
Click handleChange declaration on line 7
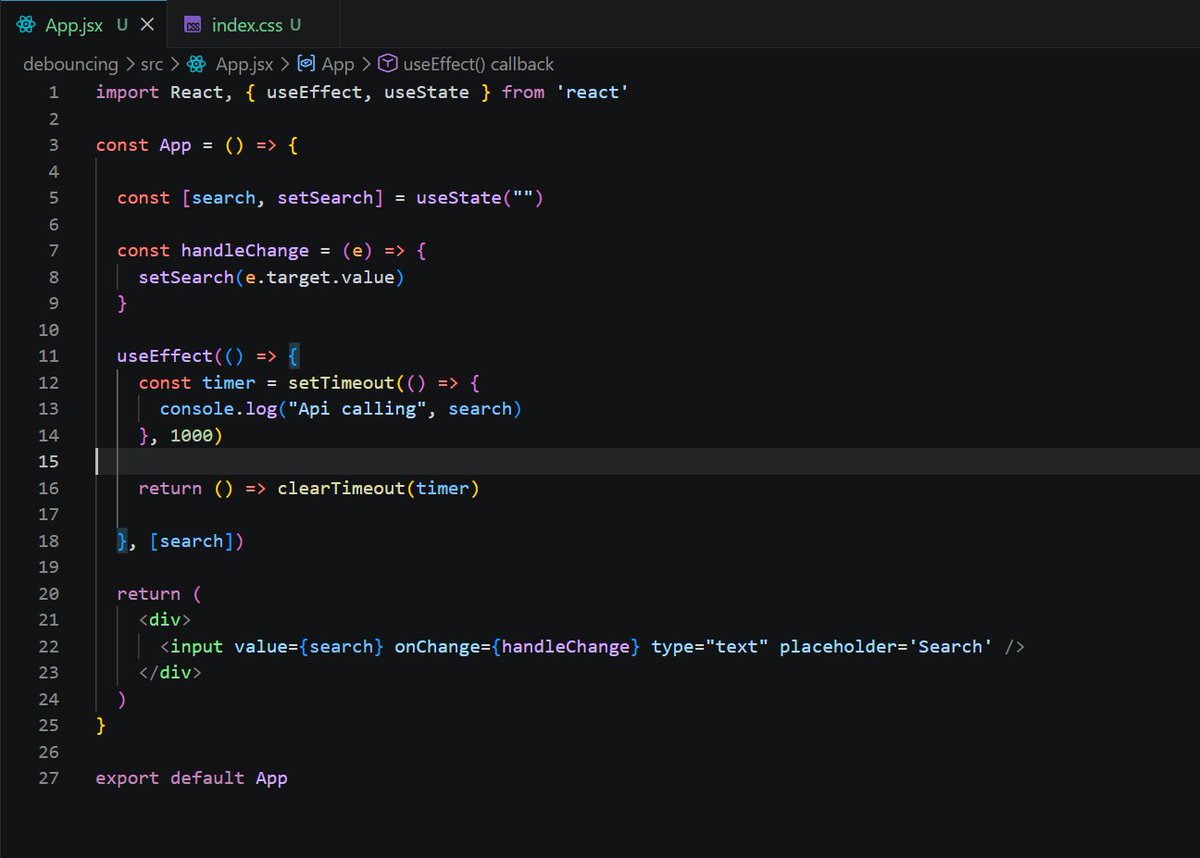point(245,251)
